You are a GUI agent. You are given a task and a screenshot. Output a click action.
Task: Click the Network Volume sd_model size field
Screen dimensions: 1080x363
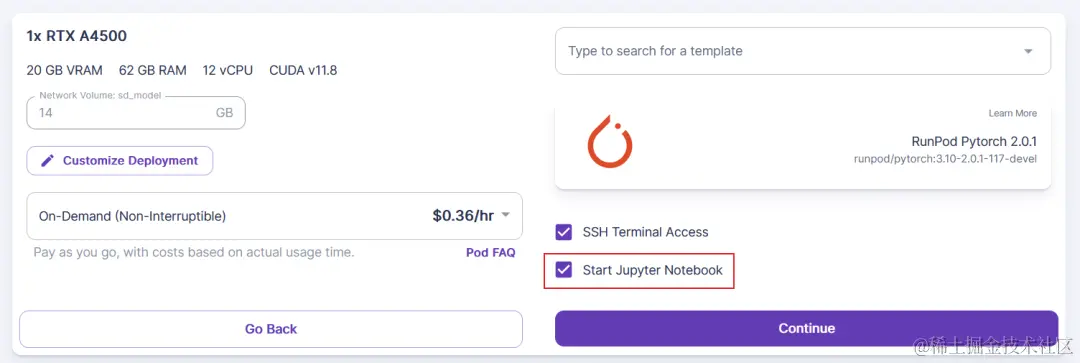click(136, 112)
